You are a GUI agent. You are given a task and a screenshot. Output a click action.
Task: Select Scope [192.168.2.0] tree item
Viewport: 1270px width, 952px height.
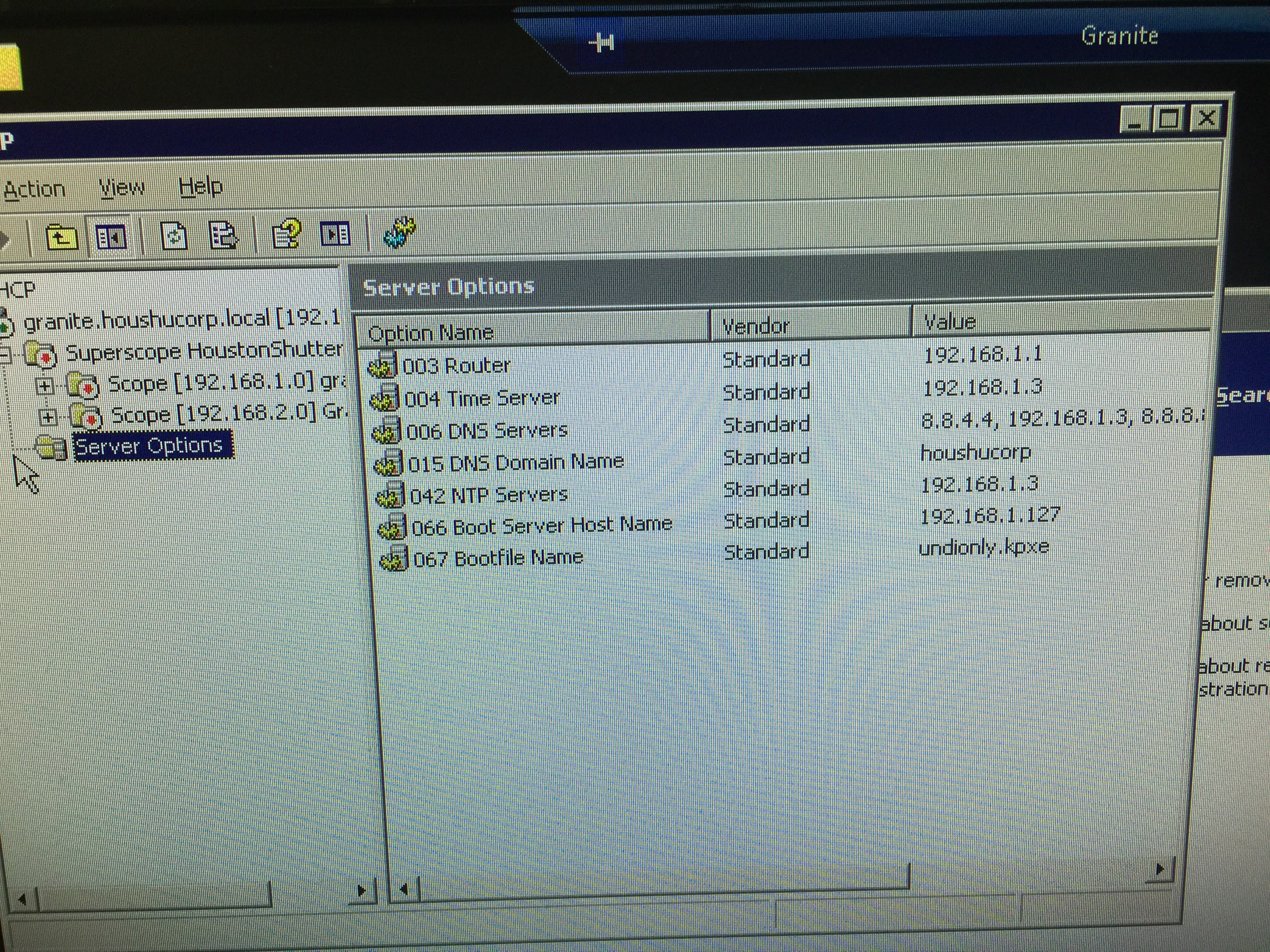[230, 413]
